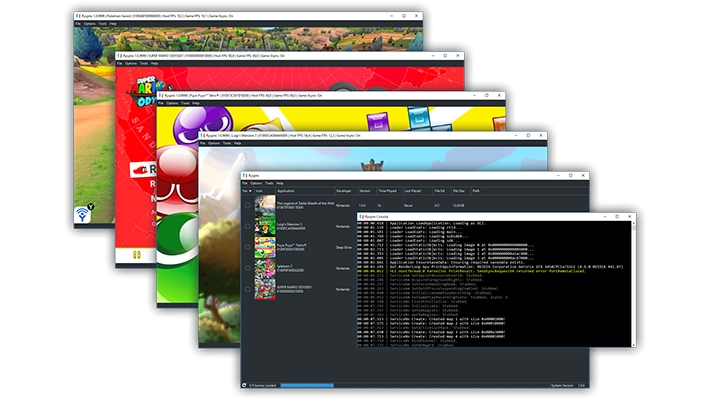Click the Puyo Puyo Tetris game icon
710x400 pixels.
pyautogui.click(x=265, y=247)
